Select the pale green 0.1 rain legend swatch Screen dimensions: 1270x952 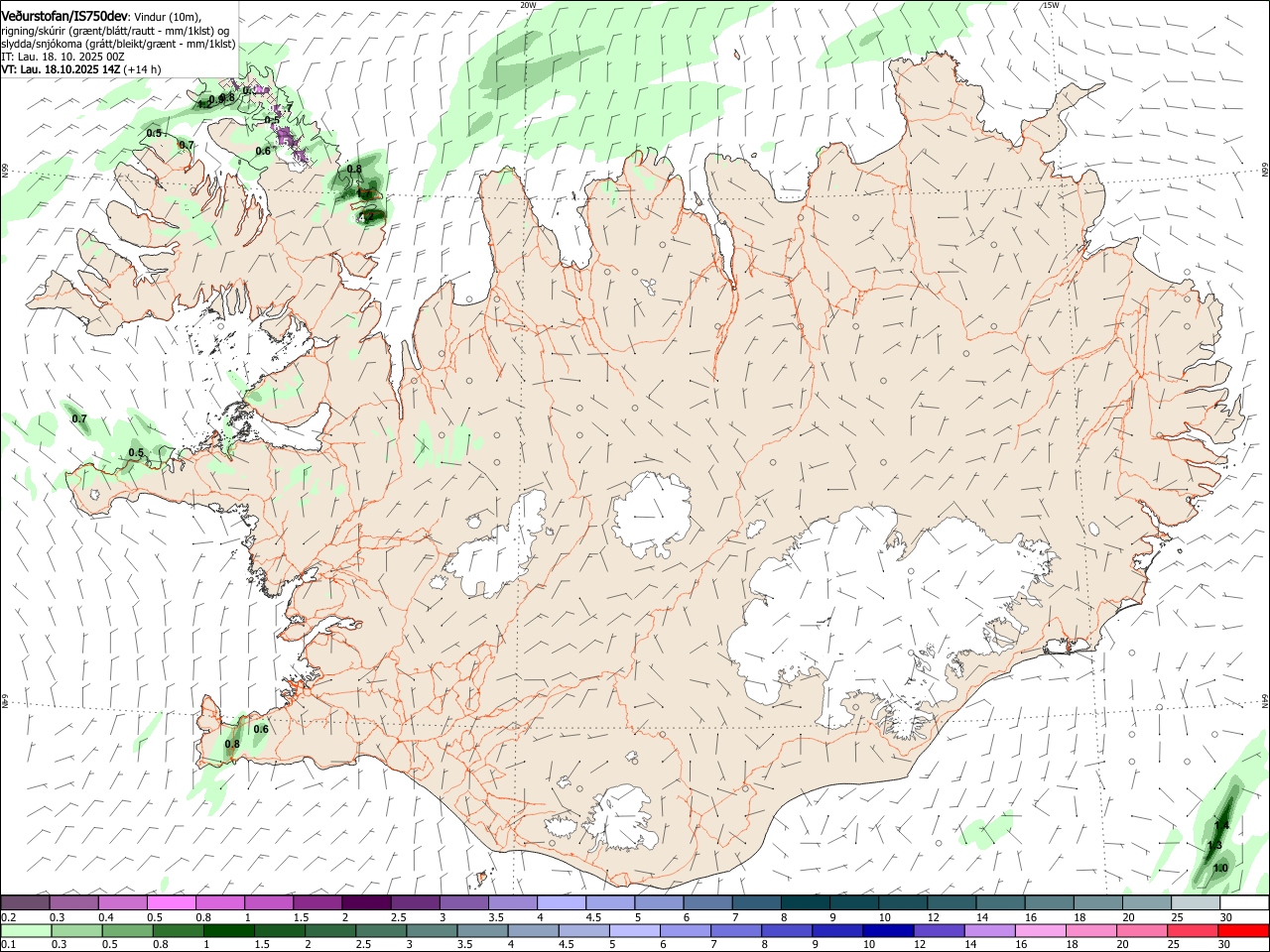(26, 931)
